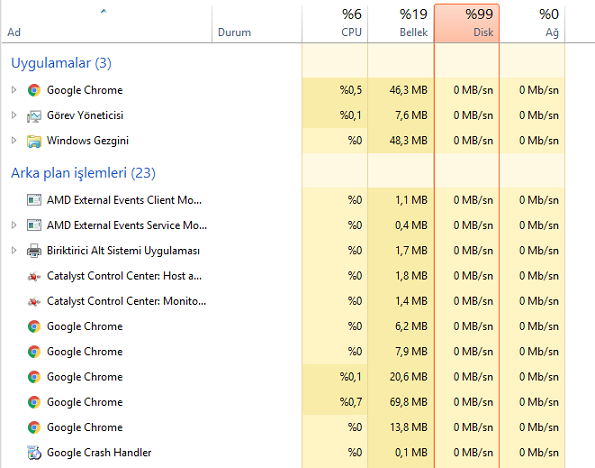The height and width of the screenshot is (468, 595).
Task: Click the %0,5 CPU value
Action: [x=351, y=90]
